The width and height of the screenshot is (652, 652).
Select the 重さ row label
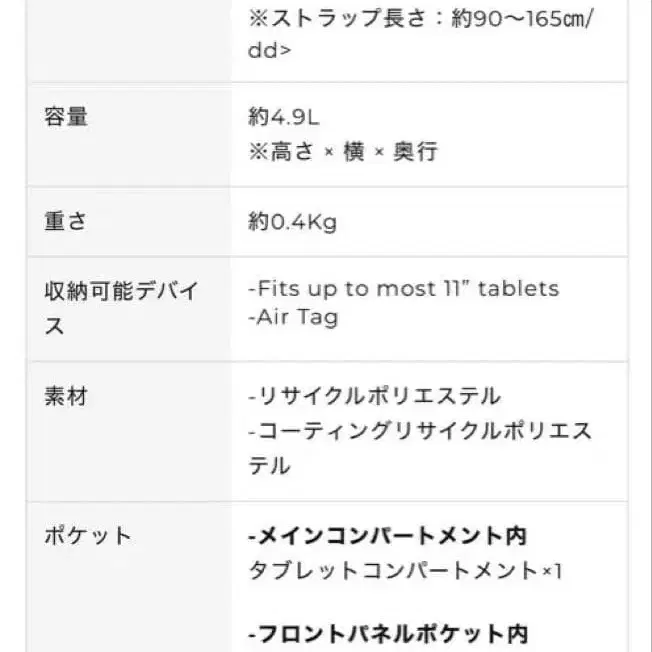[66, 221]
